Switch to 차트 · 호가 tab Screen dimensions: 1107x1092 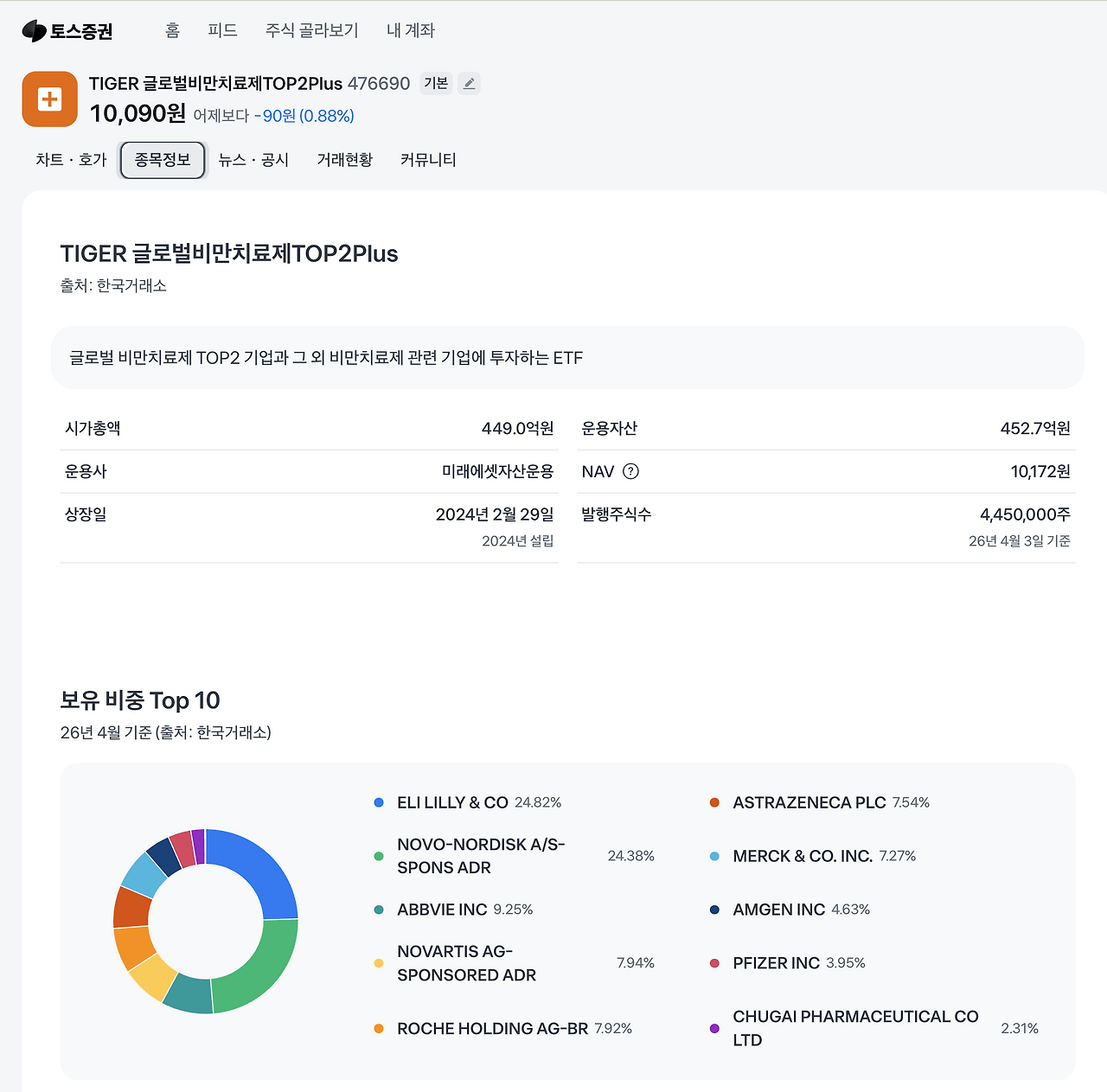(x=71, y=160)
